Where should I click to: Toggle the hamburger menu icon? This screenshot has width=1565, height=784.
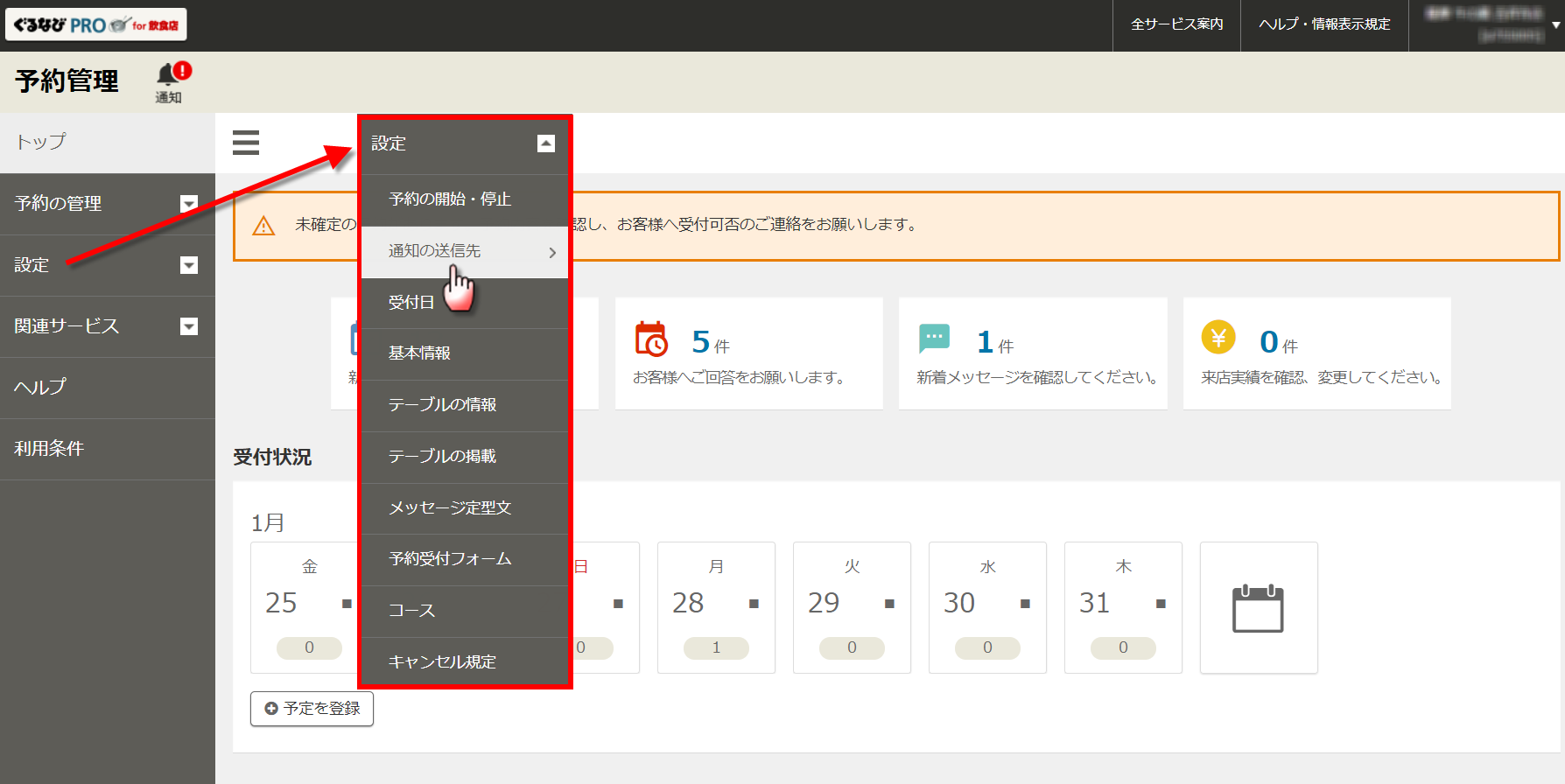click(246, 143)
